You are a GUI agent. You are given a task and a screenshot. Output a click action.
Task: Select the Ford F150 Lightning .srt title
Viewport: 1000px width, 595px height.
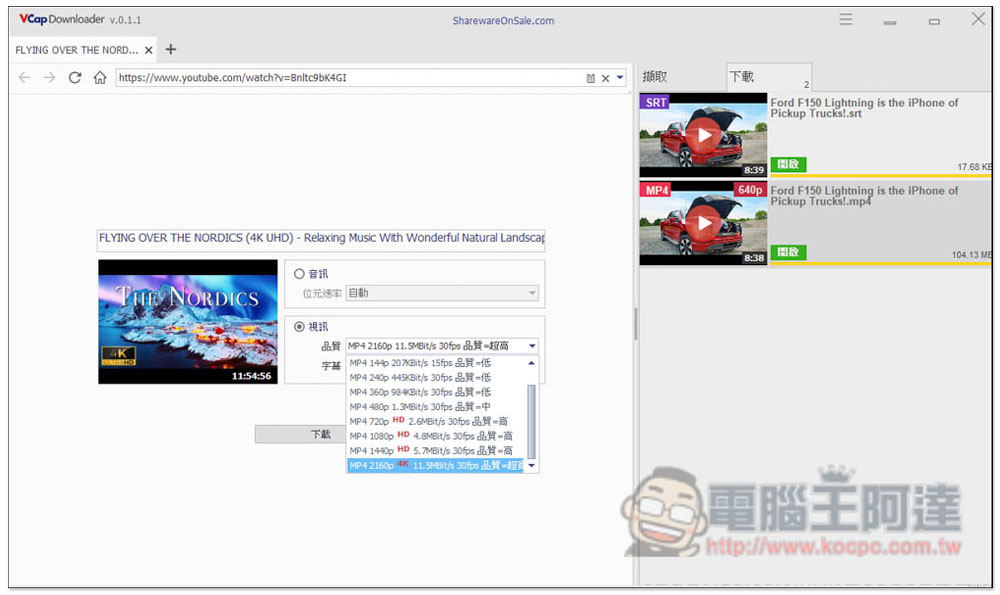click(864, 108)
